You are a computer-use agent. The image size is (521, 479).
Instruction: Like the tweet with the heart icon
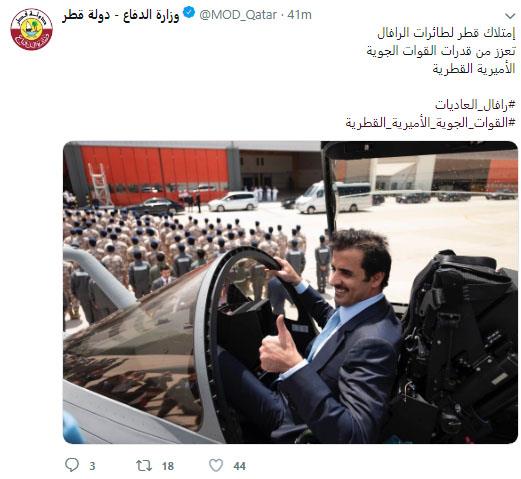pyautogui.click(x=216, y=465)
